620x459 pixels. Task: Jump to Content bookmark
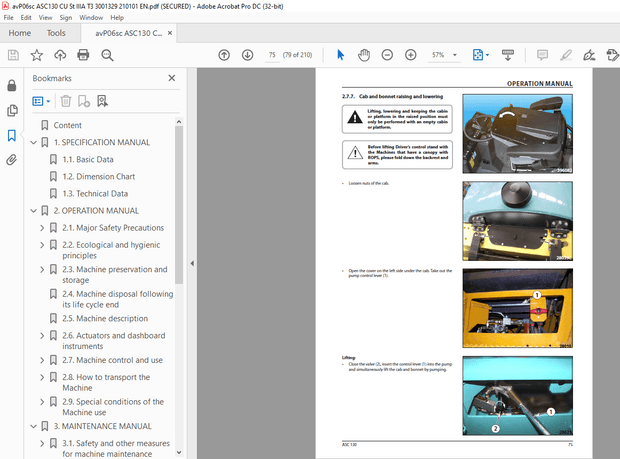[68, 125]
